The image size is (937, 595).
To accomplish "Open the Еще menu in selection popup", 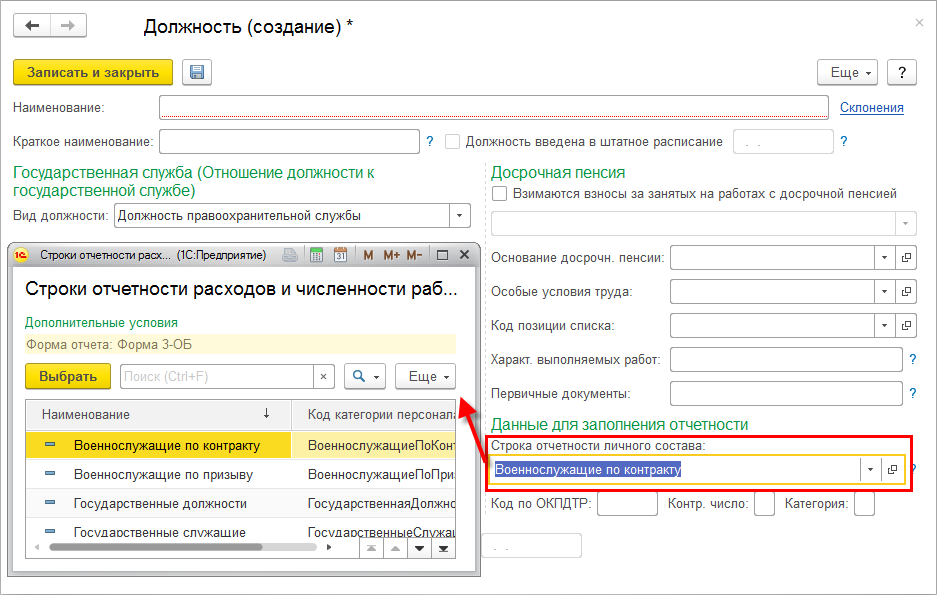I will tap(425, 377).
